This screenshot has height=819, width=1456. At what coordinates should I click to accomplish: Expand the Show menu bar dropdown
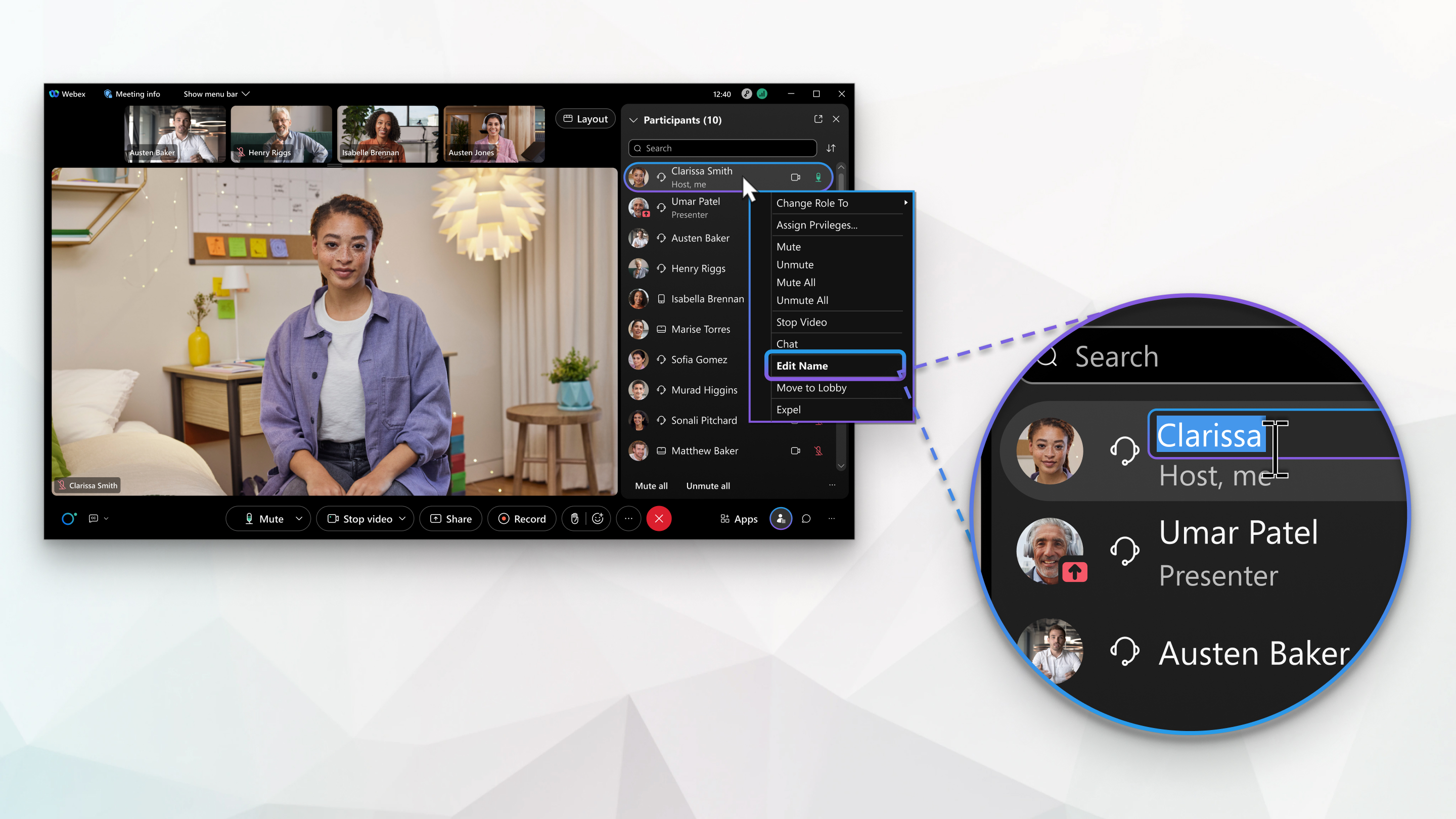[216, 93]
